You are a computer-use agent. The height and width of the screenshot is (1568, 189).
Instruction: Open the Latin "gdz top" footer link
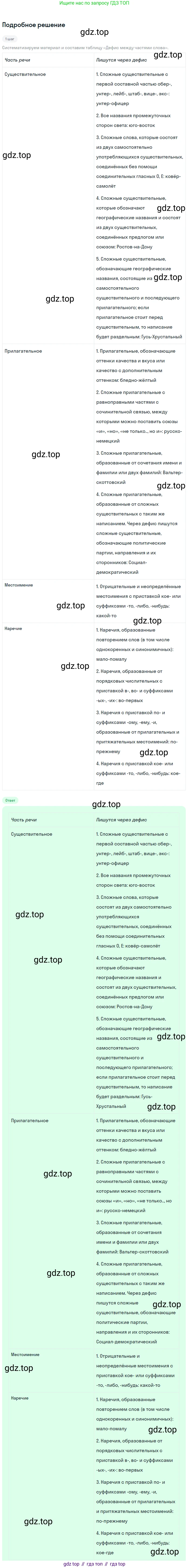point(71,1564)
